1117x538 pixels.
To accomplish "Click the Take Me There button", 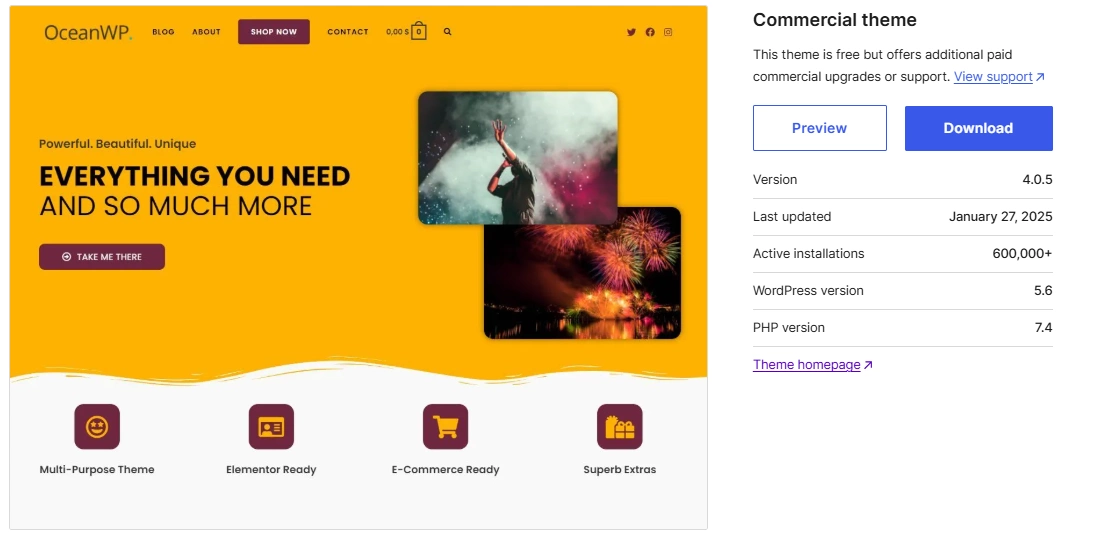I will point(102,257).
